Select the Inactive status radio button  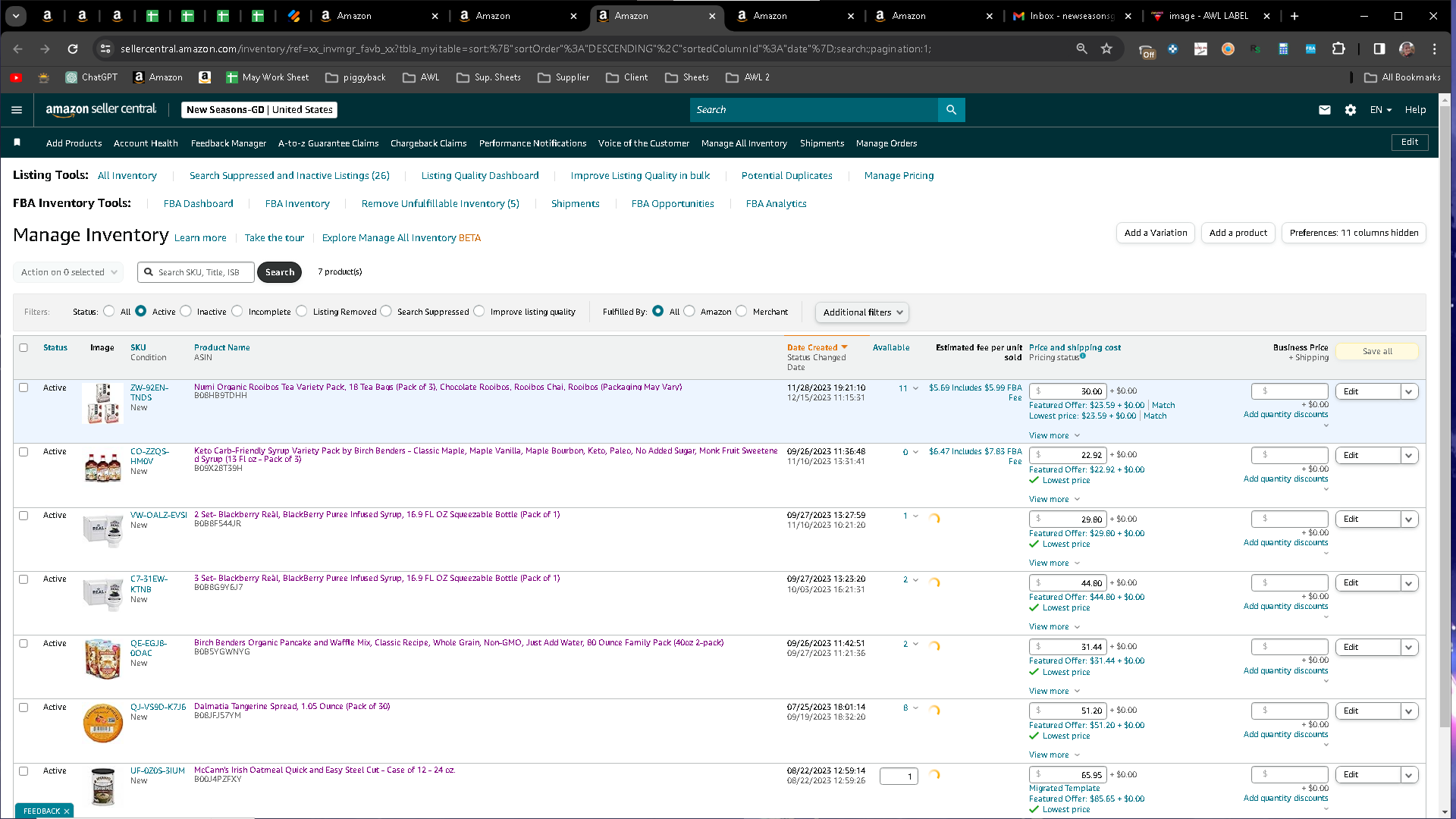click(186, 311)
